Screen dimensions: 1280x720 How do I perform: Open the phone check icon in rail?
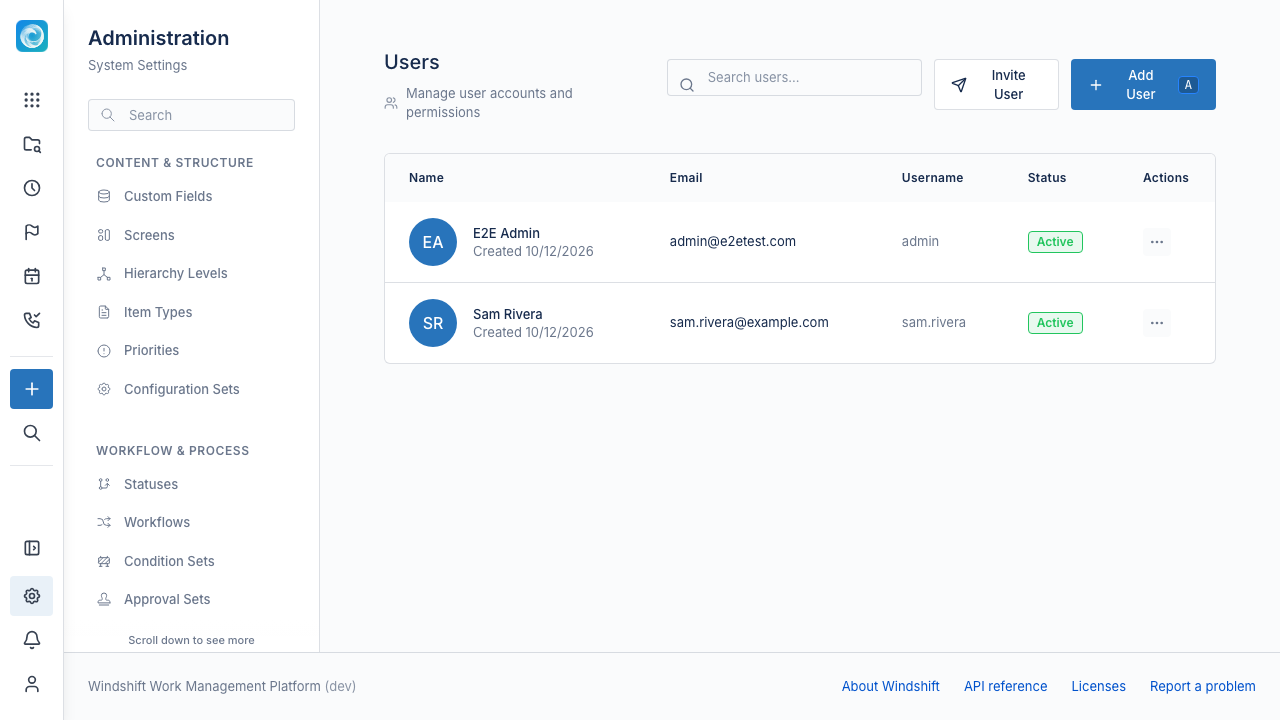(x=32, y=320)
